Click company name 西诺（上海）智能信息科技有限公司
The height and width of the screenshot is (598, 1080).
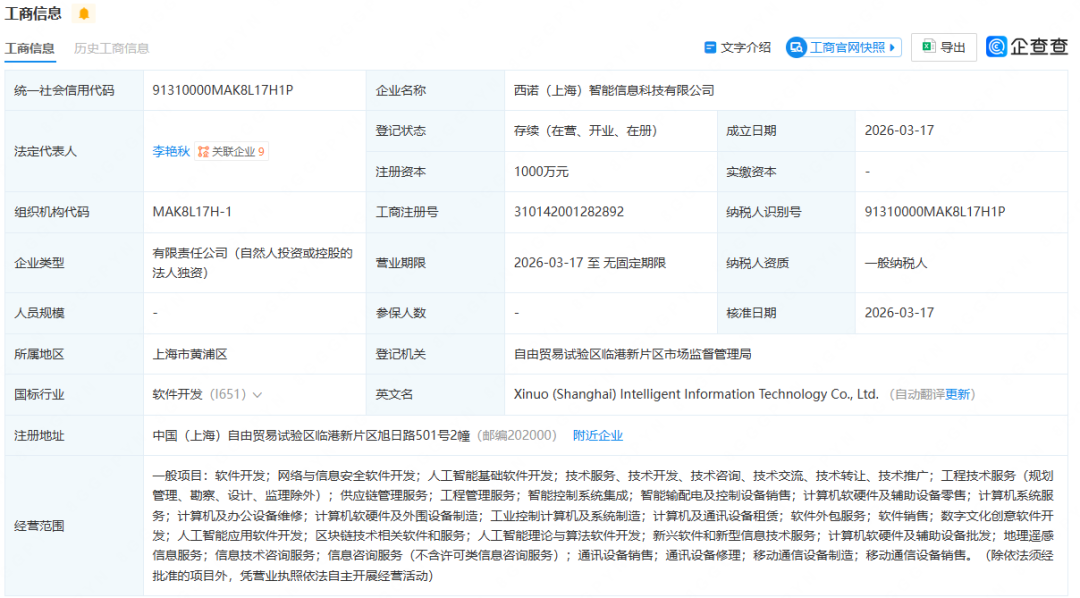614,90
